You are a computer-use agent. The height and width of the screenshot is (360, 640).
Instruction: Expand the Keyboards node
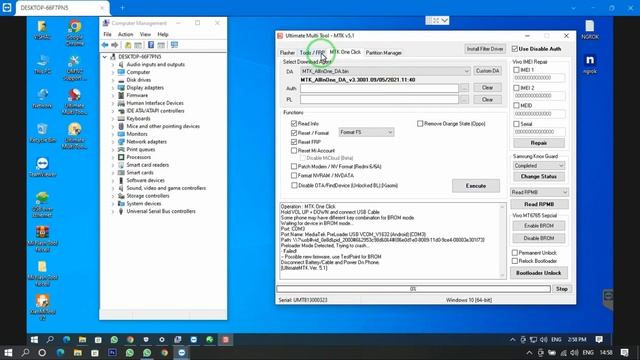click(113, 118)
